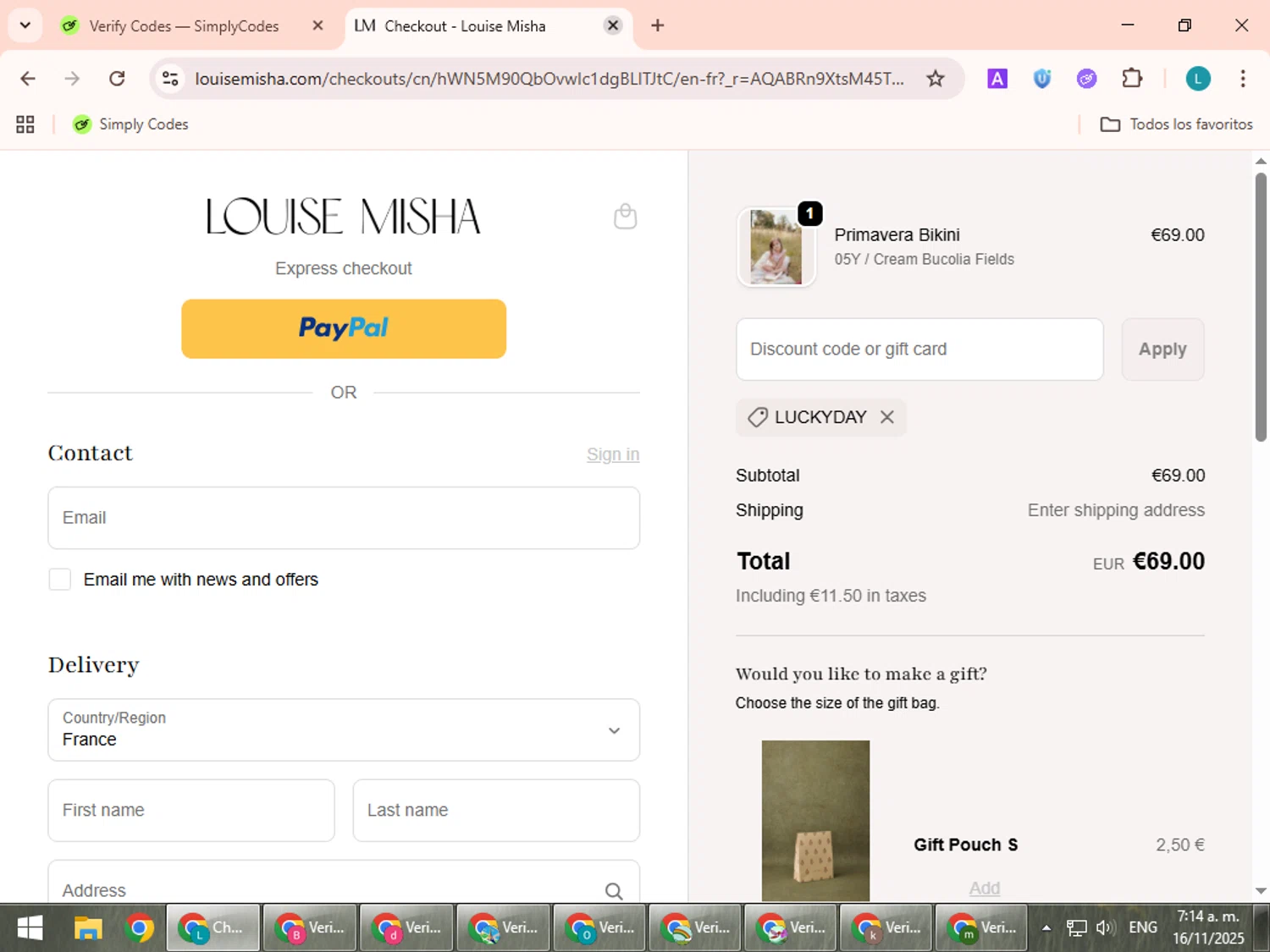The height and width of the screenshot is (952, 1270).
Task: Click the search icon in Address field
Action: tap(614, 890)
